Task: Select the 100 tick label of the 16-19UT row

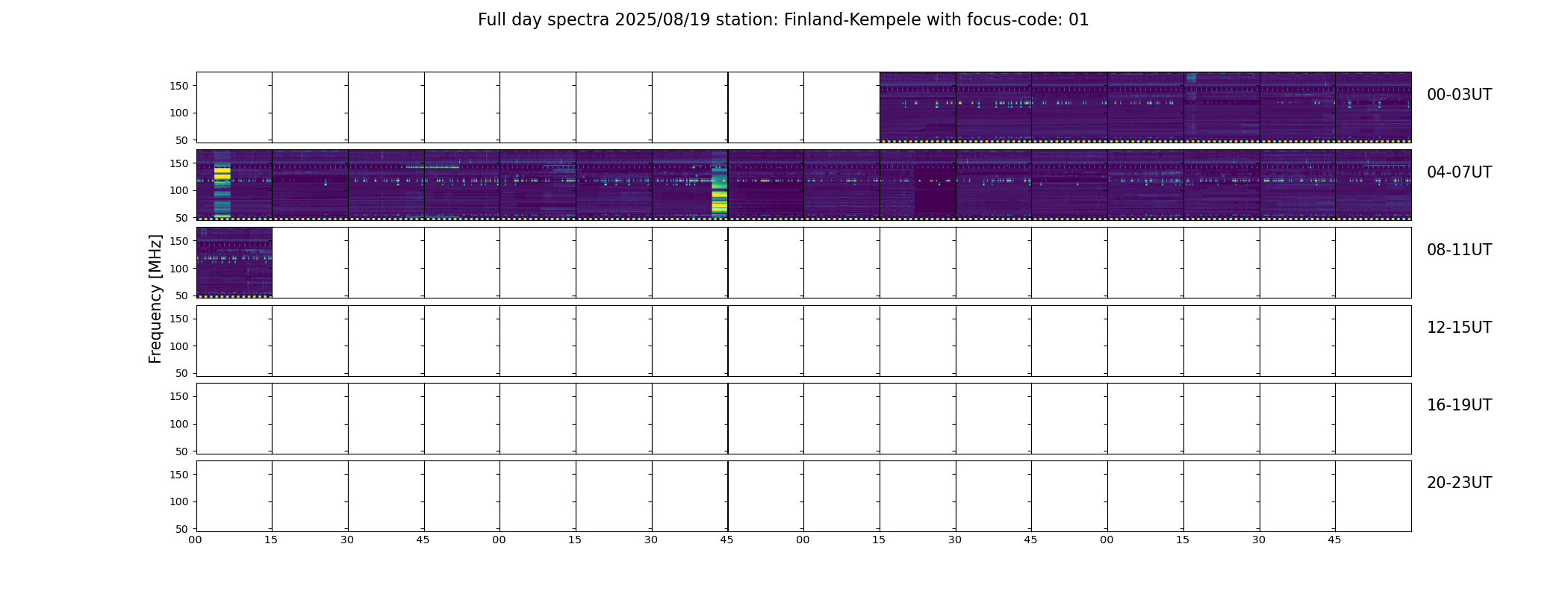Action: [x=179, y=424]
